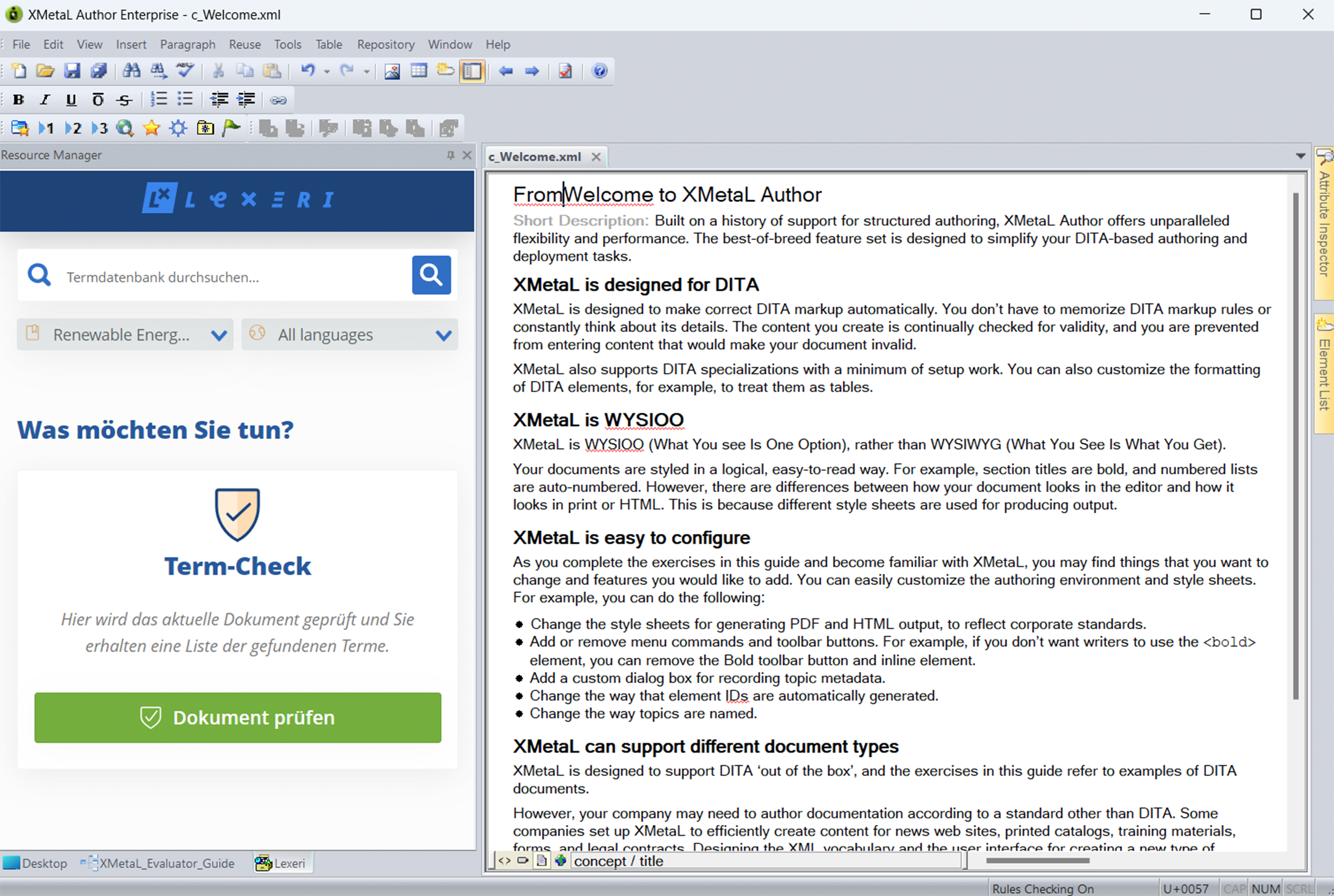Click the blue back arrow icon
This screenshot has height=896, width=1334.
[506, 71]
